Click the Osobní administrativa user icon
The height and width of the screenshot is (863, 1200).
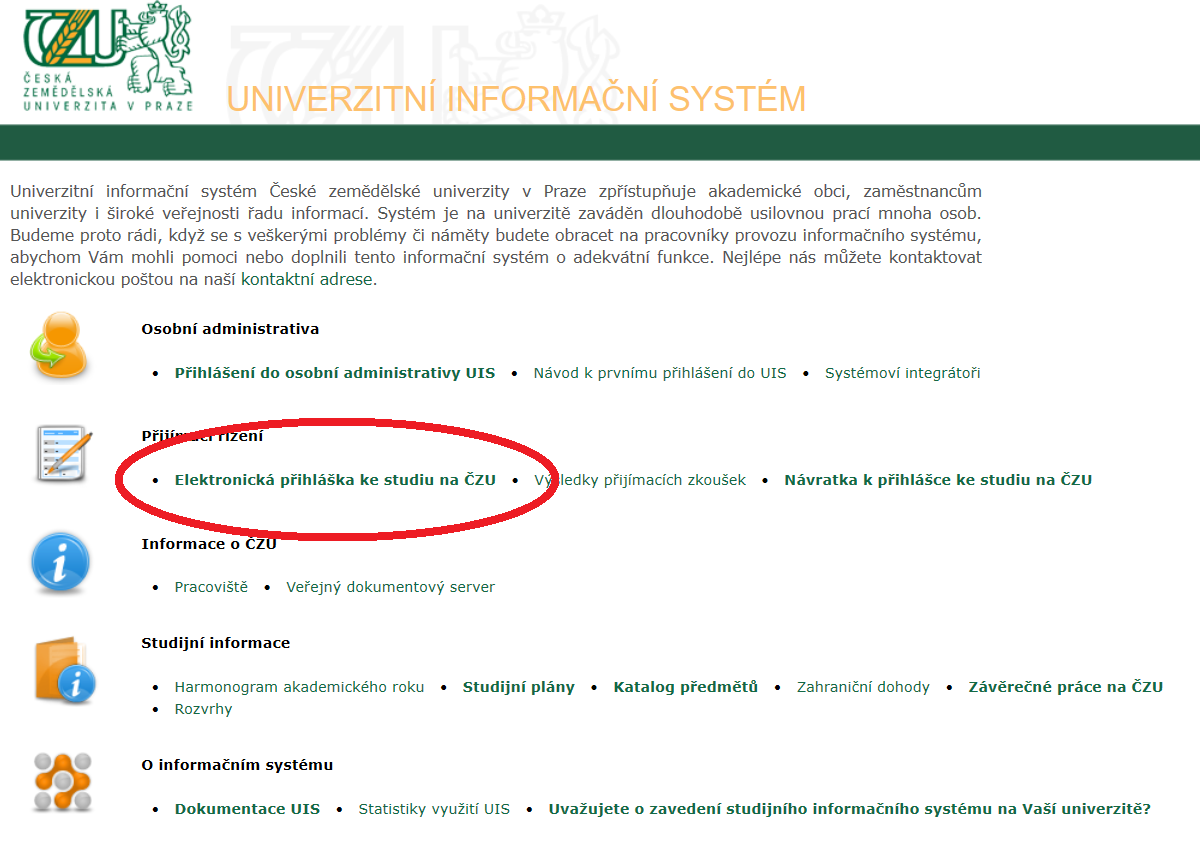tap(61, 344)
